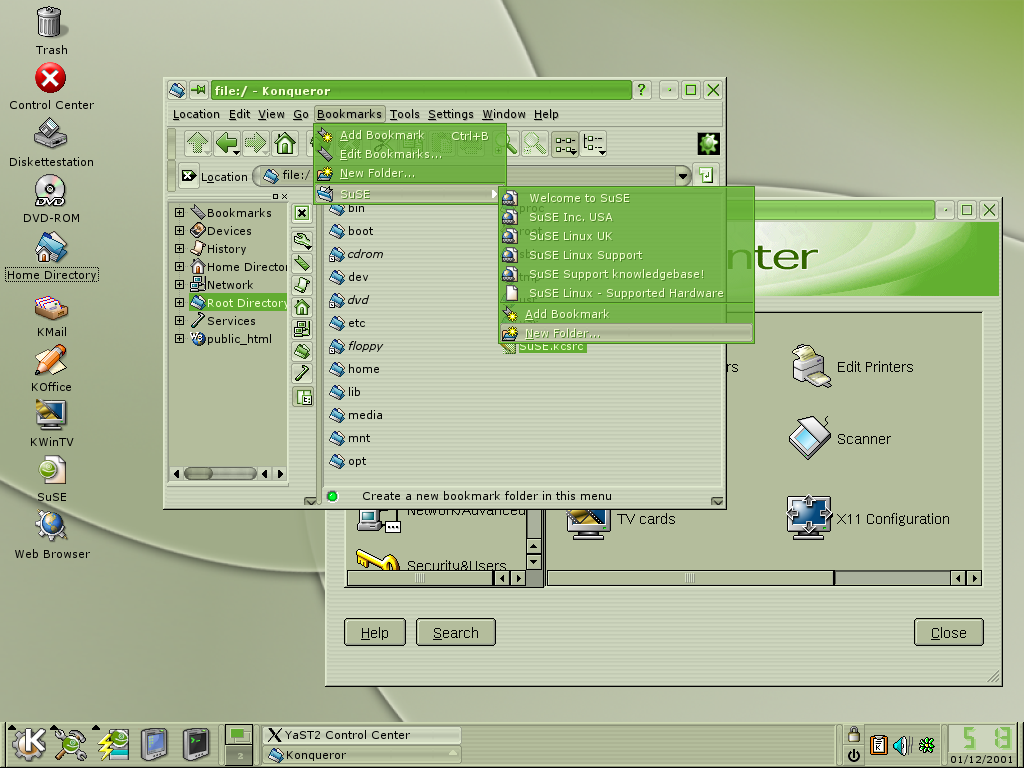Click the KDE gear animation icon
Image resolution: width=1024 pixels, height=768 pixels.
(x=708, y=144)
